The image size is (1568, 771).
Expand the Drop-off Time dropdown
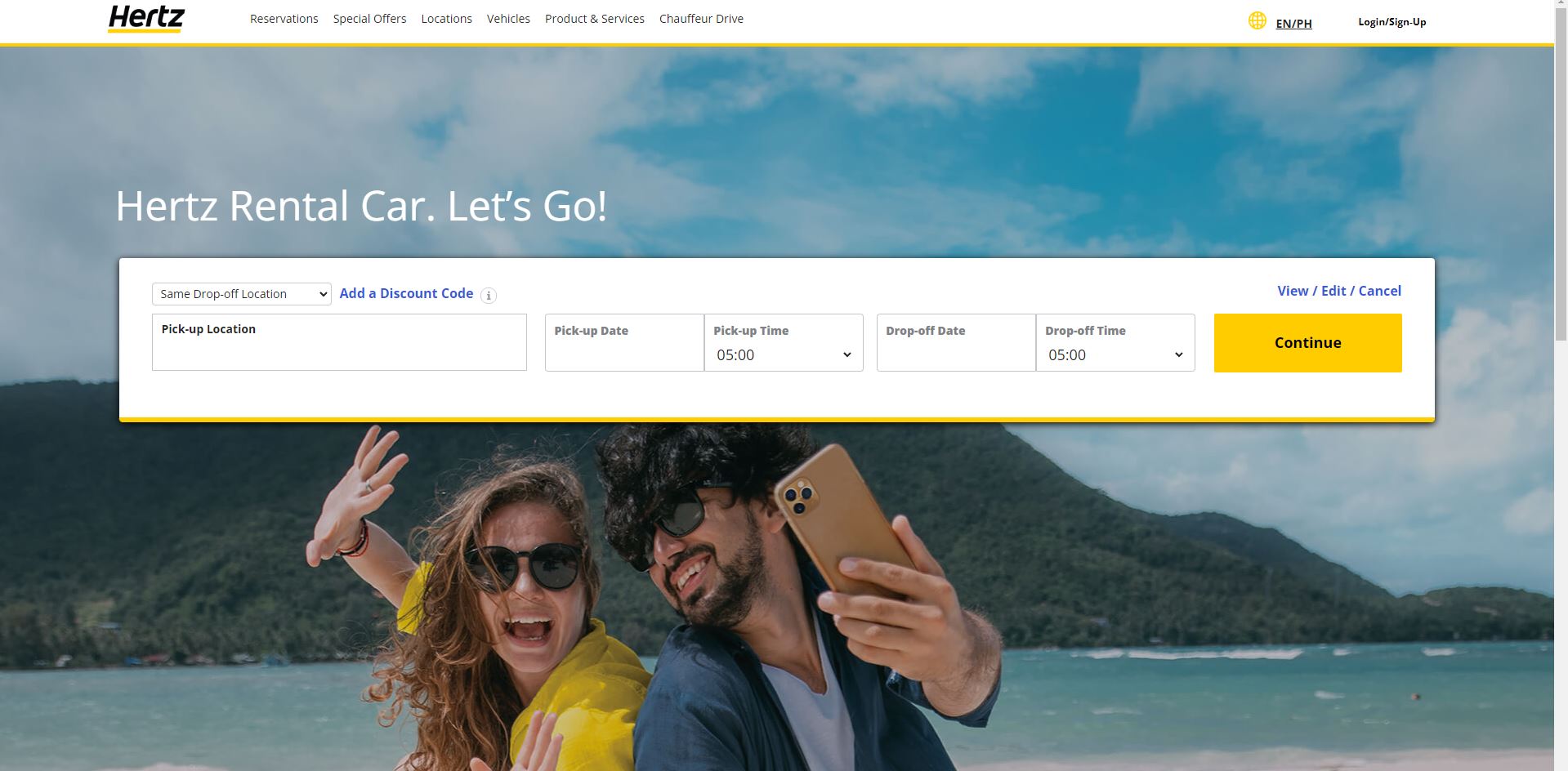1115,354
